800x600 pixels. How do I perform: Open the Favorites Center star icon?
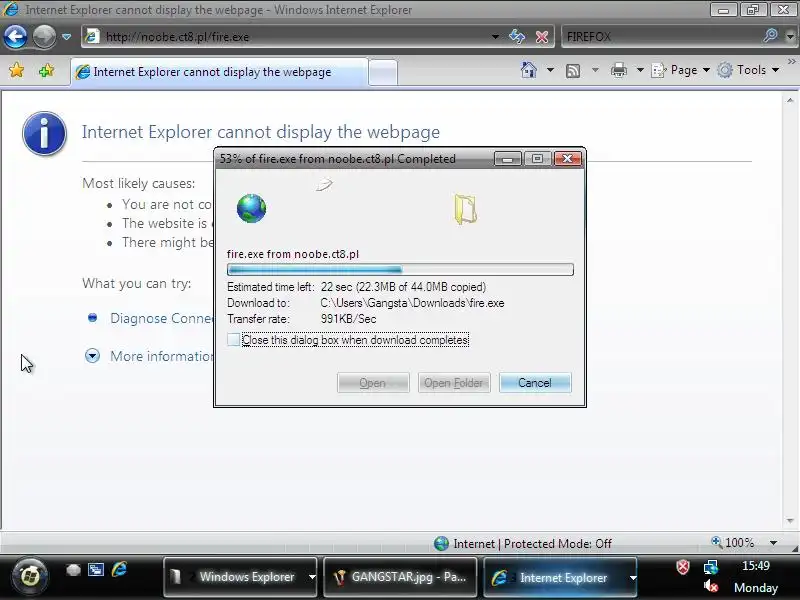16,70
